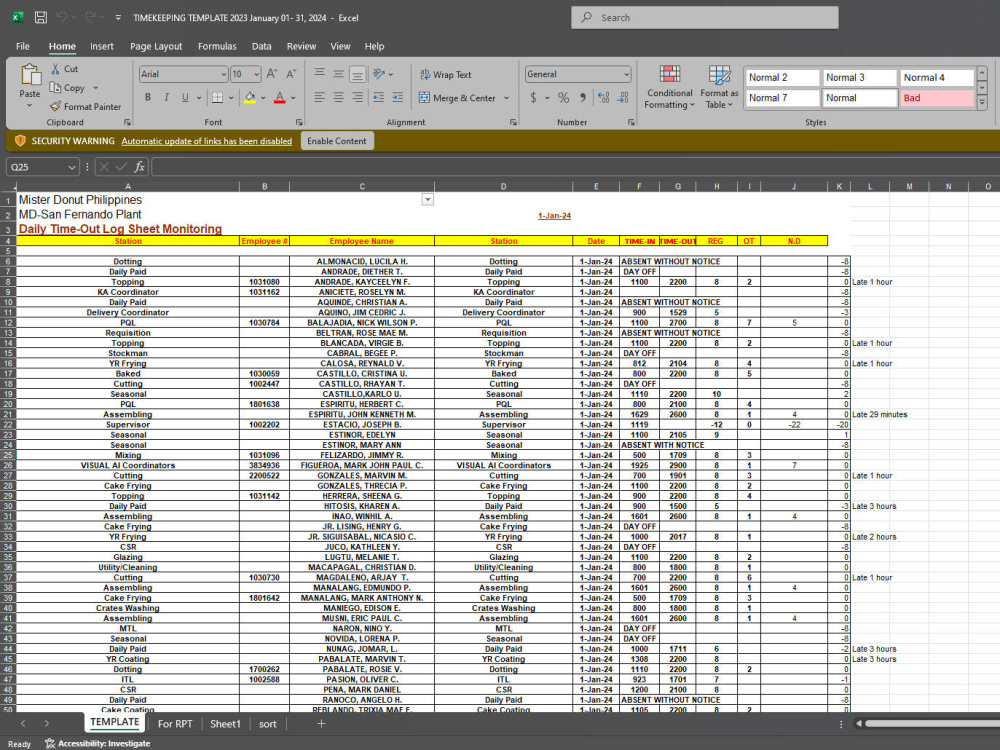Open the Arial font name dropdown
This screenshot has width=1000, height=750.
223,75
